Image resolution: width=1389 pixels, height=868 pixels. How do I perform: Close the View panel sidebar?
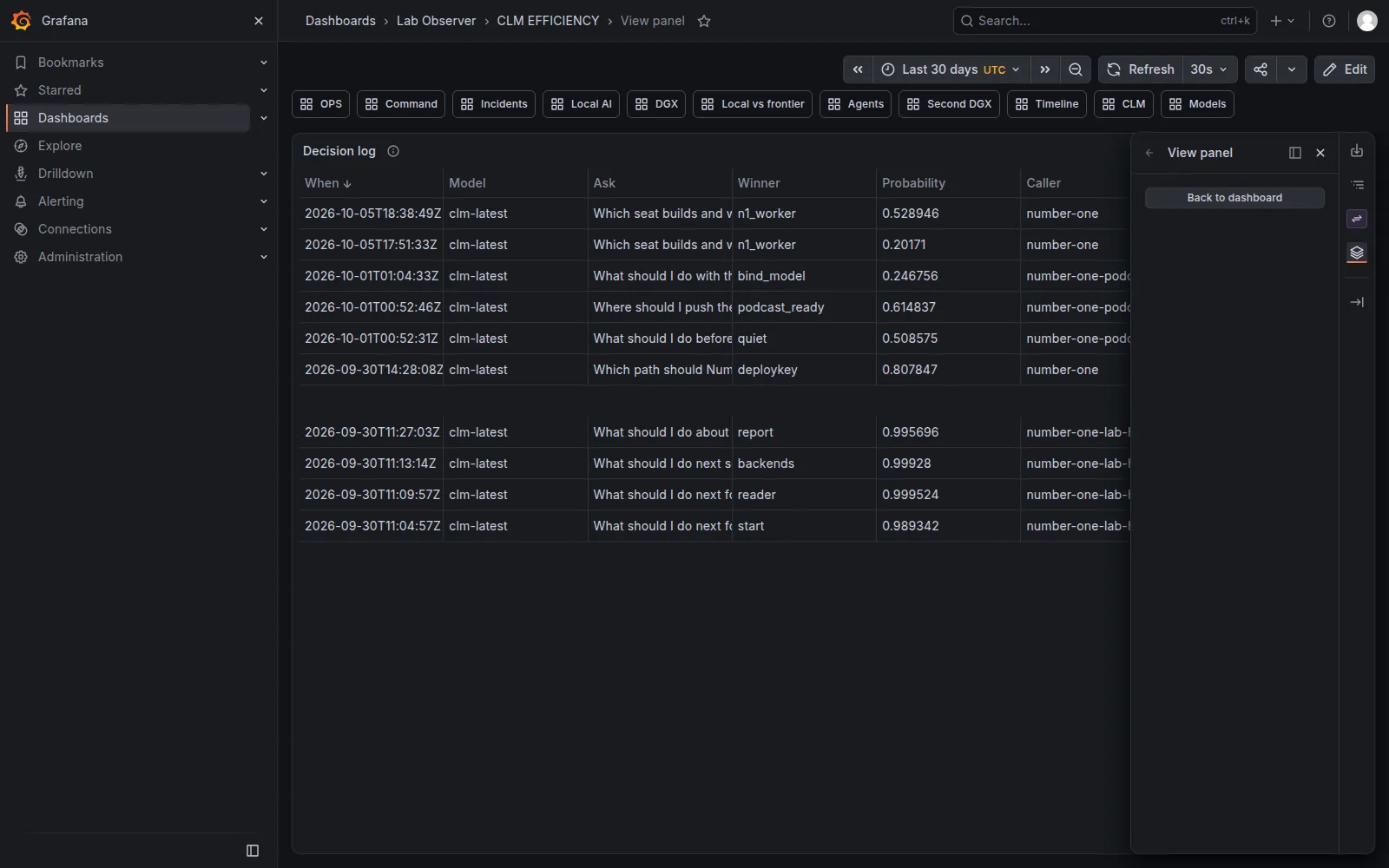click(x=1320, y=153)
